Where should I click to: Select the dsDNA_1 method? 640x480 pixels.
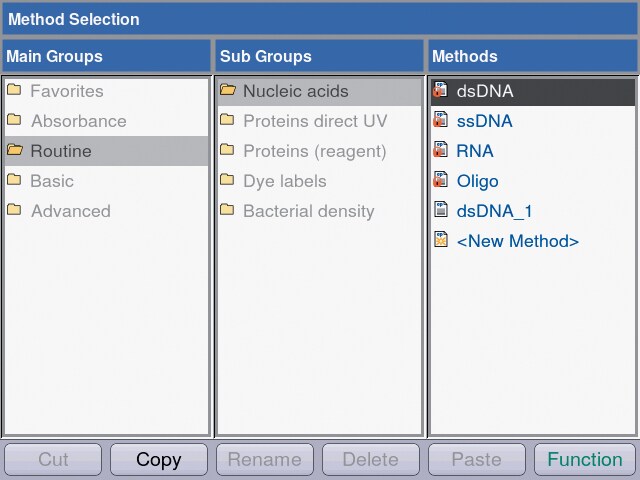(533, 211)
